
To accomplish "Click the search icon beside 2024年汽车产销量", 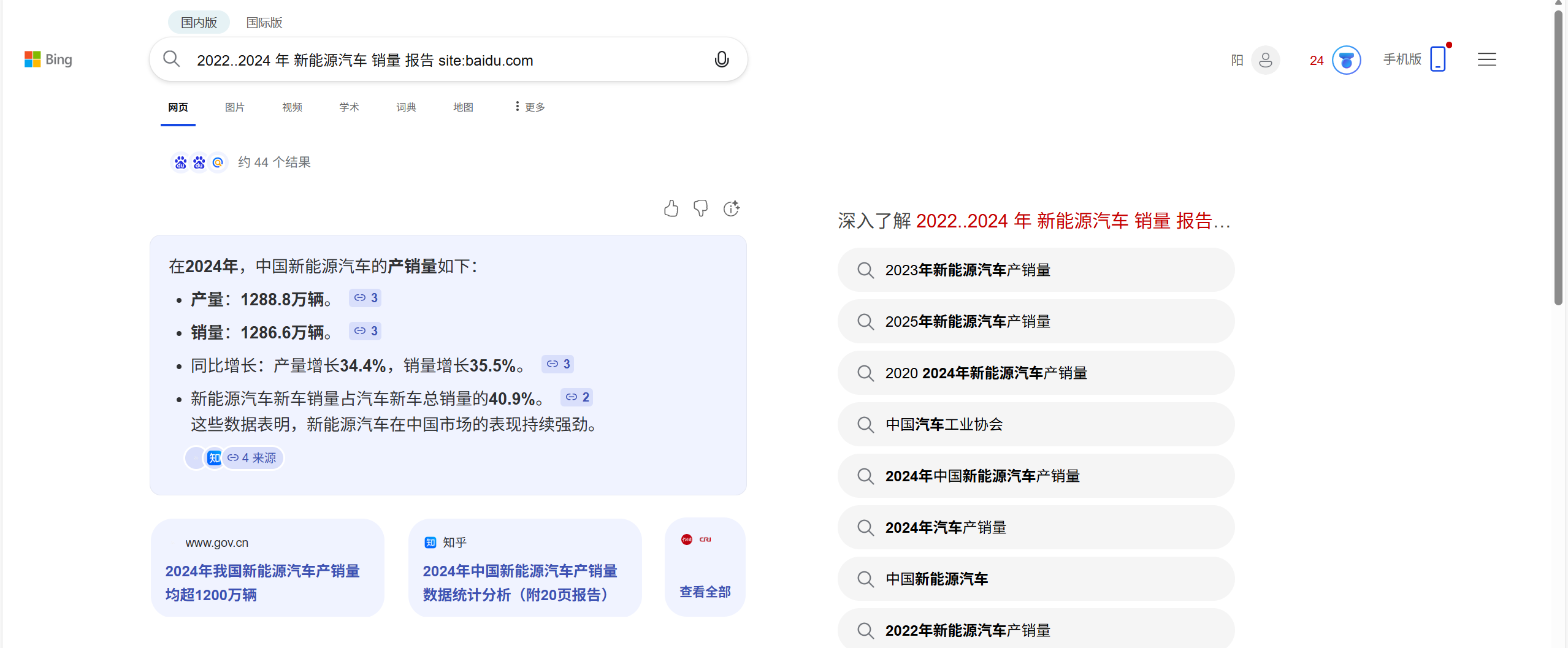I will [865, 528].
